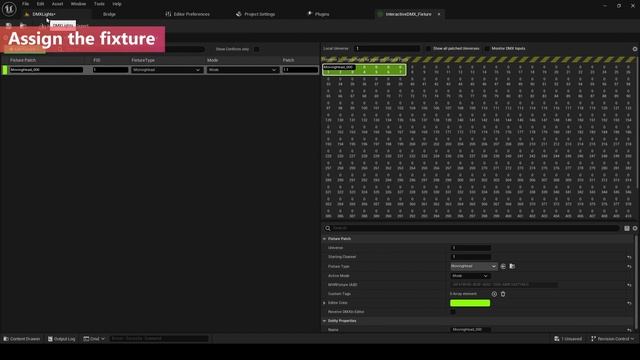Close the InteractiveDMX_Fixture tab
This screenshot has height=360, width=640.
tap(439, 14)
